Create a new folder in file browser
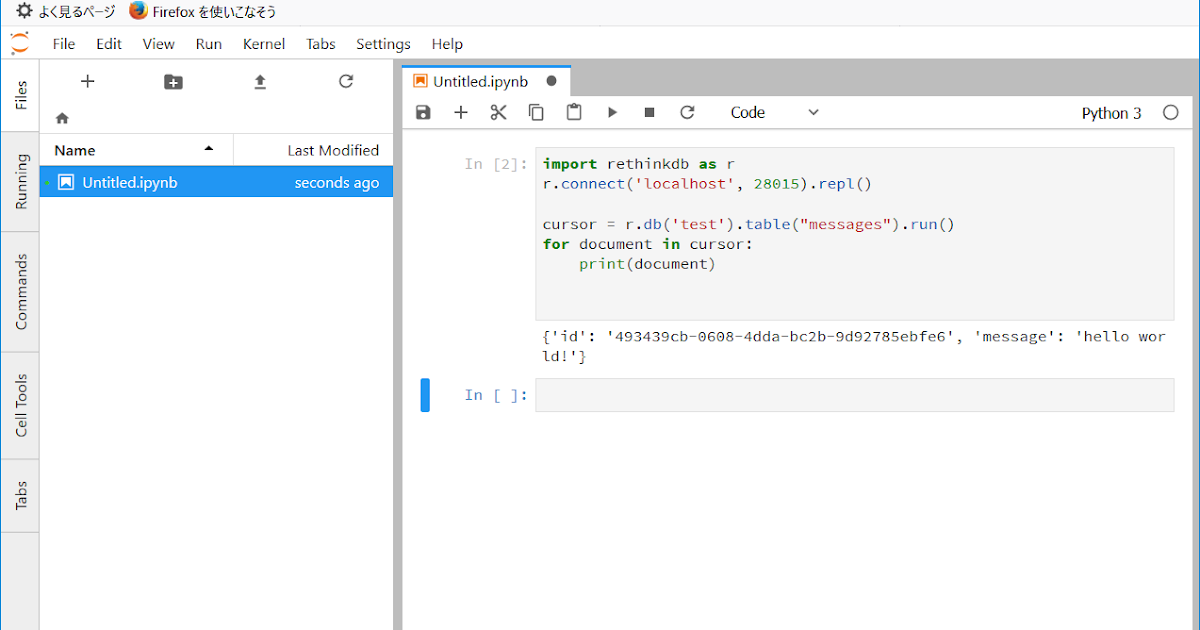 (173, 81)
